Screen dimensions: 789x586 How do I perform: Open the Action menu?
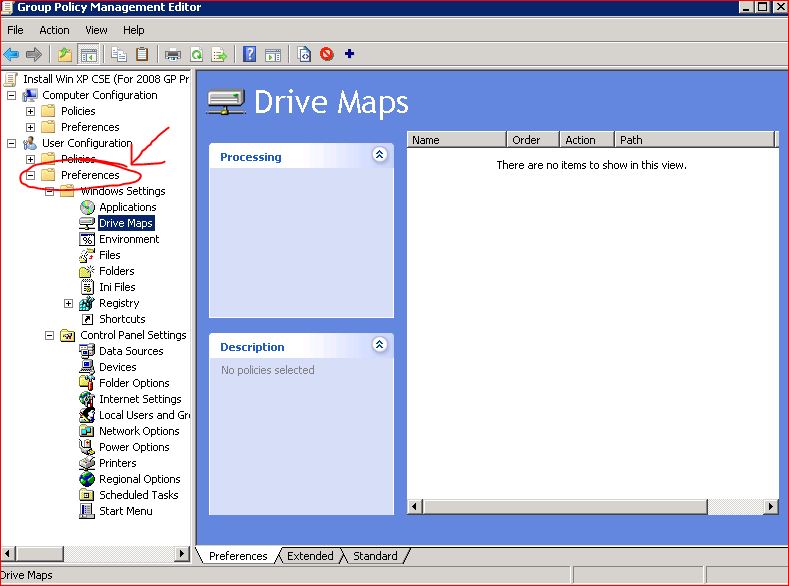tap(54, 30)
